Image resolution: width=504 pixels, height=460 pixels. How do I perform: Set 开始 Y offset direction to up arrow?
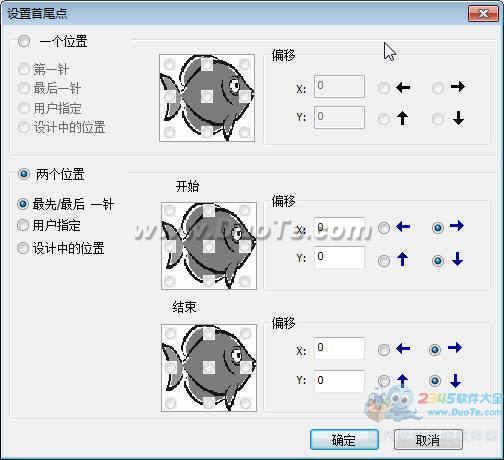384,260
